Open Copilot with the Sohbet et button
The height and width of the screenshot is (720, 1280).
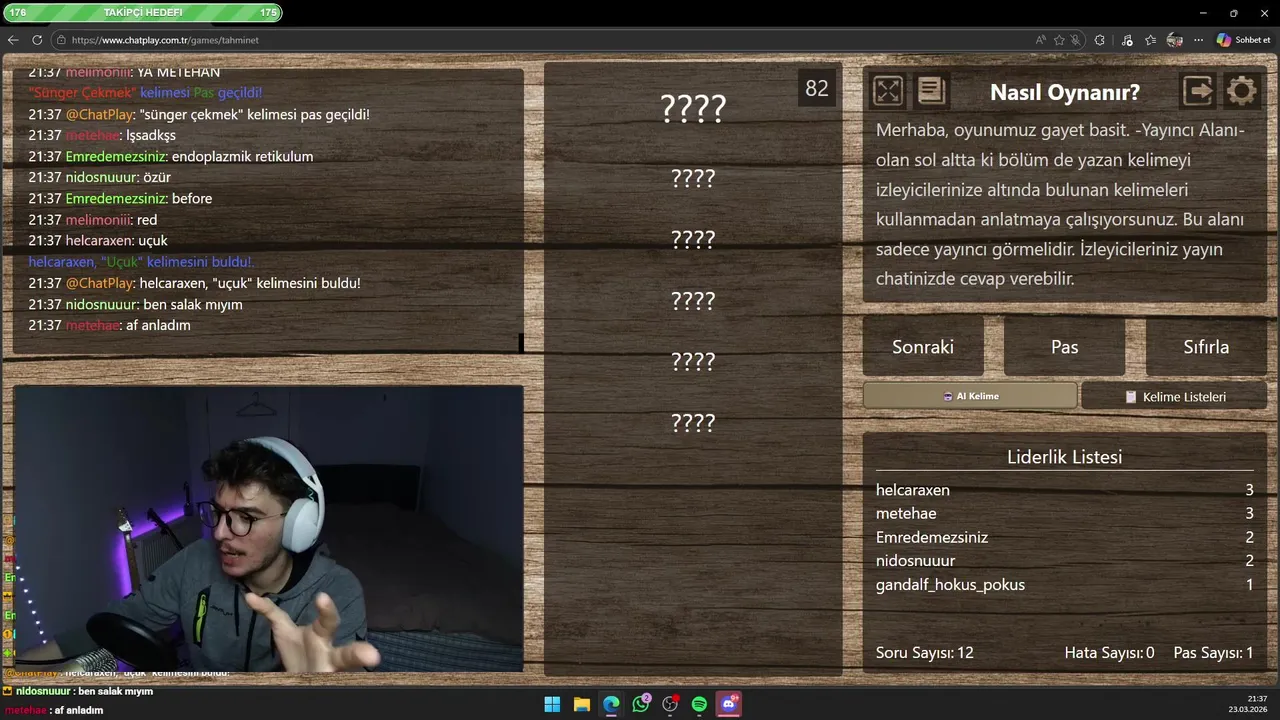point(1244,40)
